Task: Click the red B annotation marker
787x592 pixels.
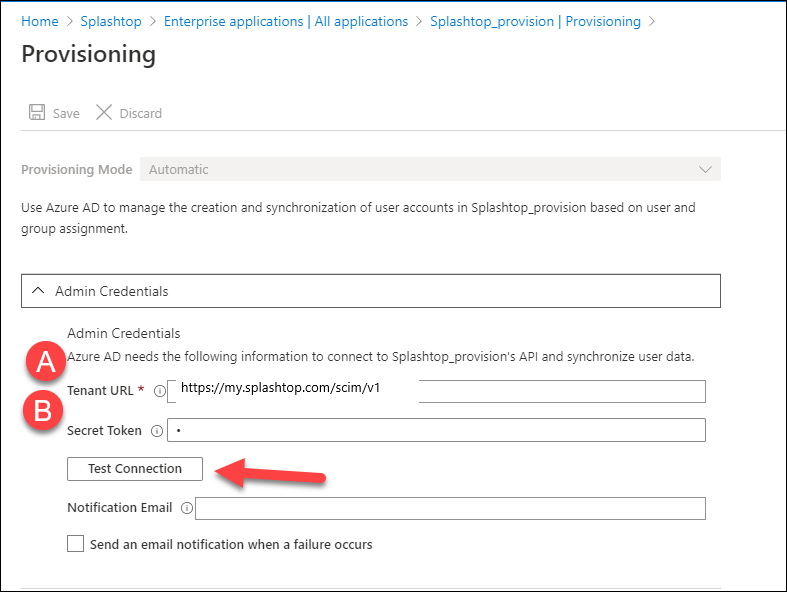Action: (x=43, y=410)
